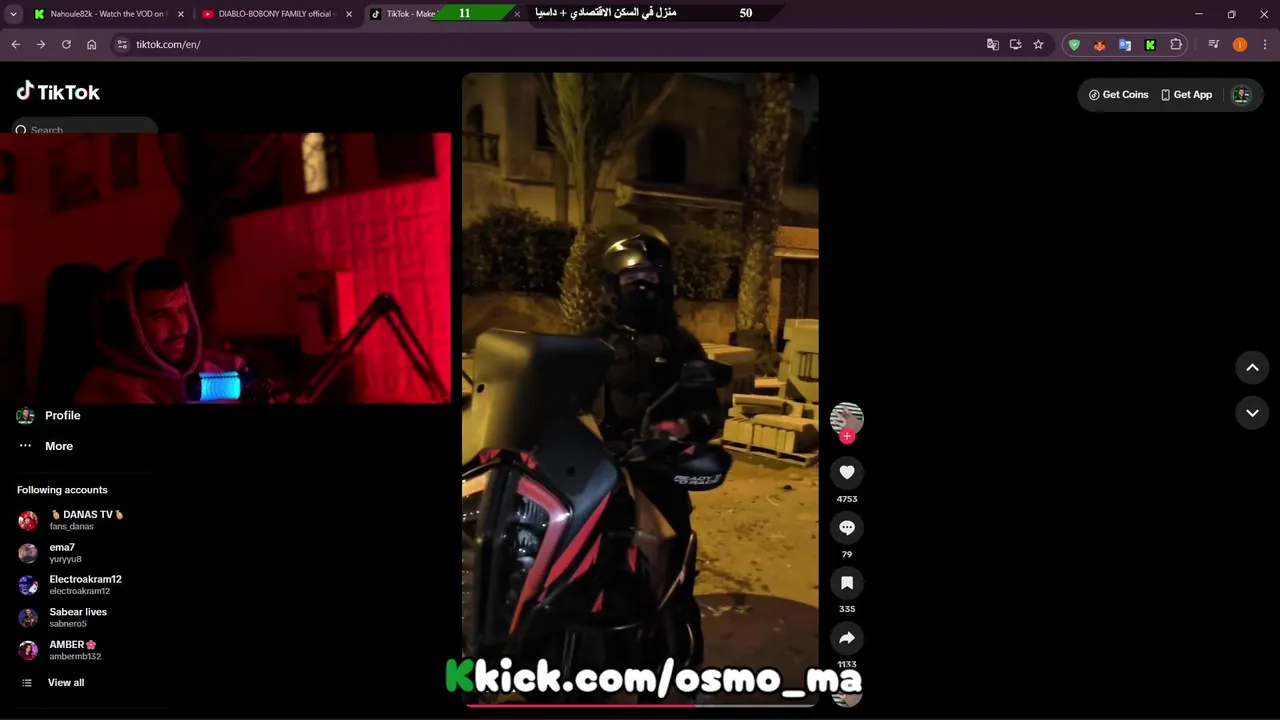This screenshot has width=1280, height=720.
Task: Click Get App button
Action: 1186,95
